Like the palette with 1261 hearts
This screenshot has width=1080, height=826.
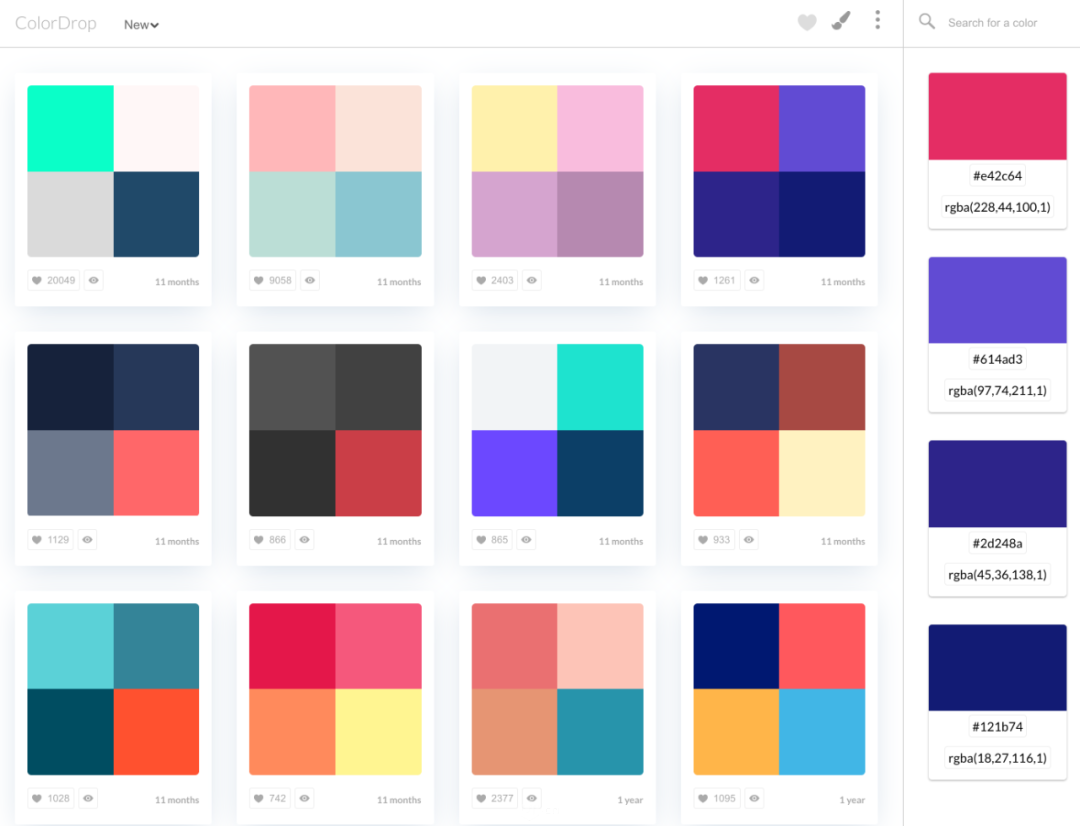(716, 280)
